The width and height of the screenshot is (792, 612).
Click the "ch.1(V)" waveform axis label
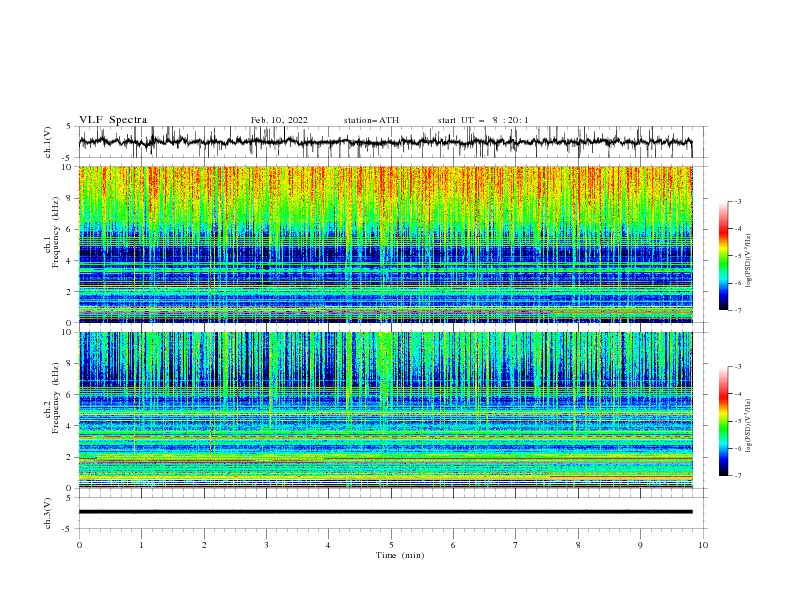[48, 142]
